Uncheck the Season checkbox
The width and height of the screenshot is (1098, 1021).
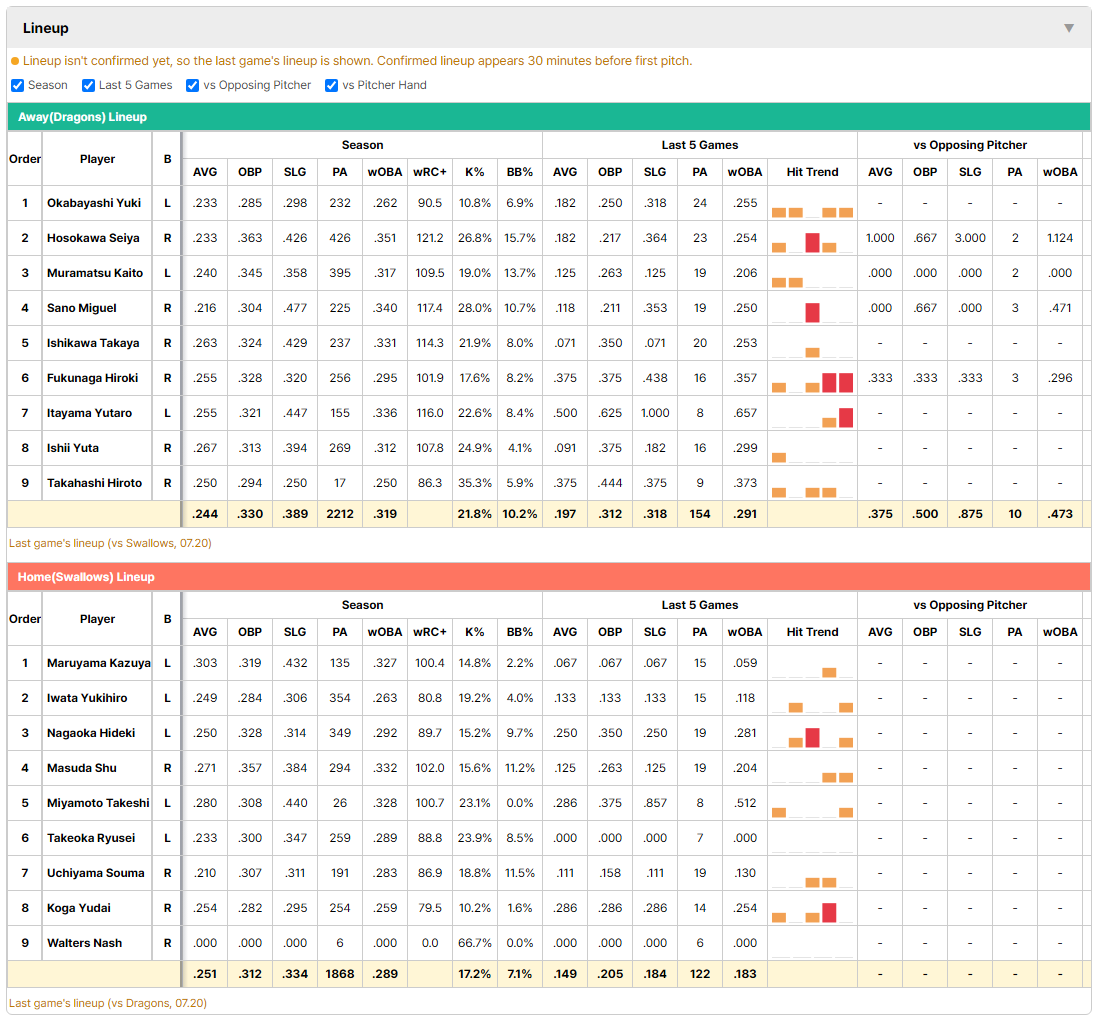(x=18, y=85)
